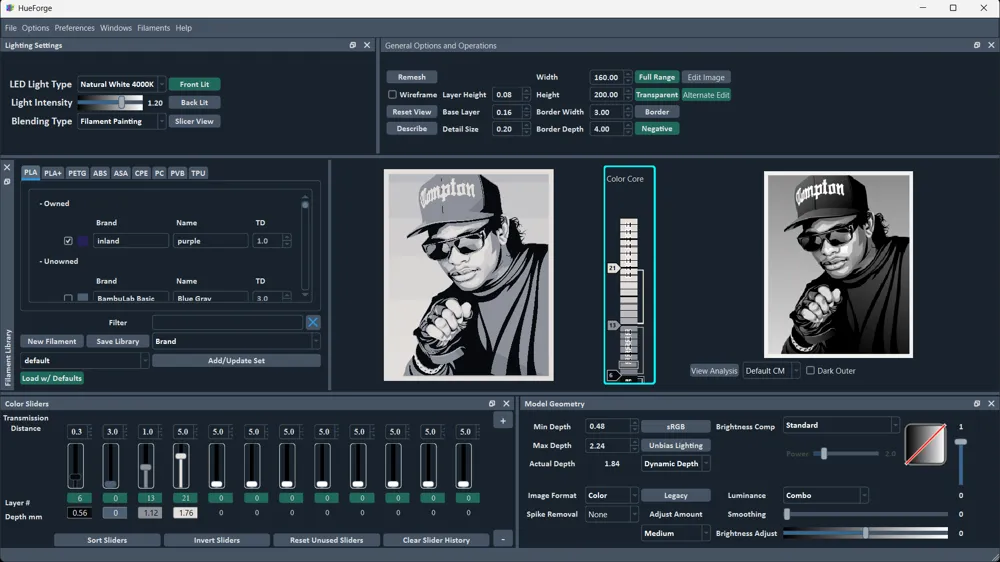
Task: Click the Invert Sliders button
Action: [x=217, y=540]
